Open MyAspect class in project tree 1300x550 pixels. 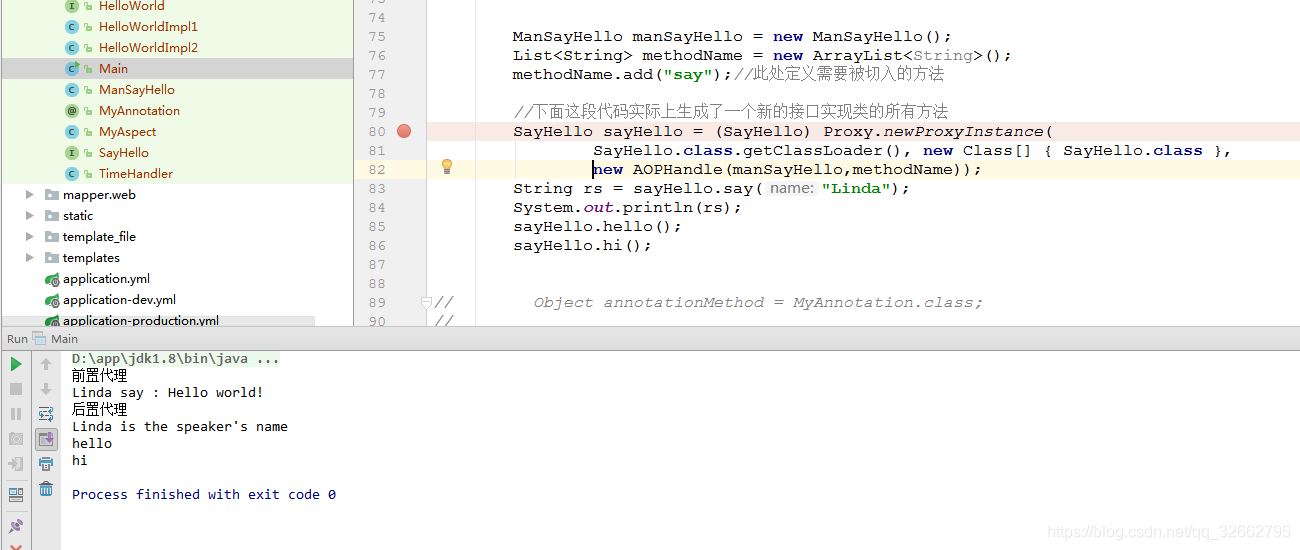[127, 132]
